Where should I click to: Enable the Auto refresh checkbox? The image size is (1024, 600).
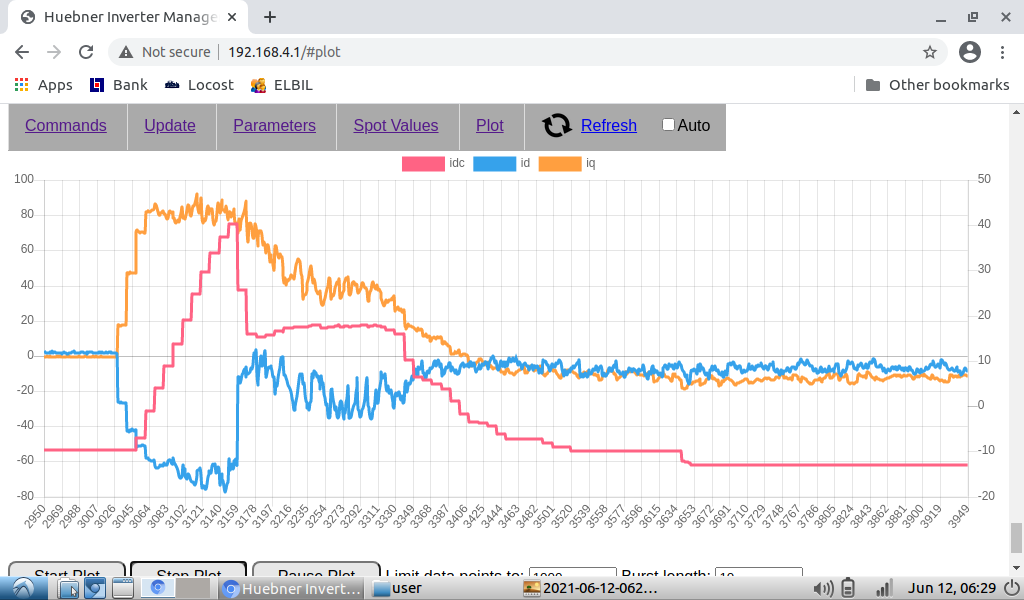point(668,125)
